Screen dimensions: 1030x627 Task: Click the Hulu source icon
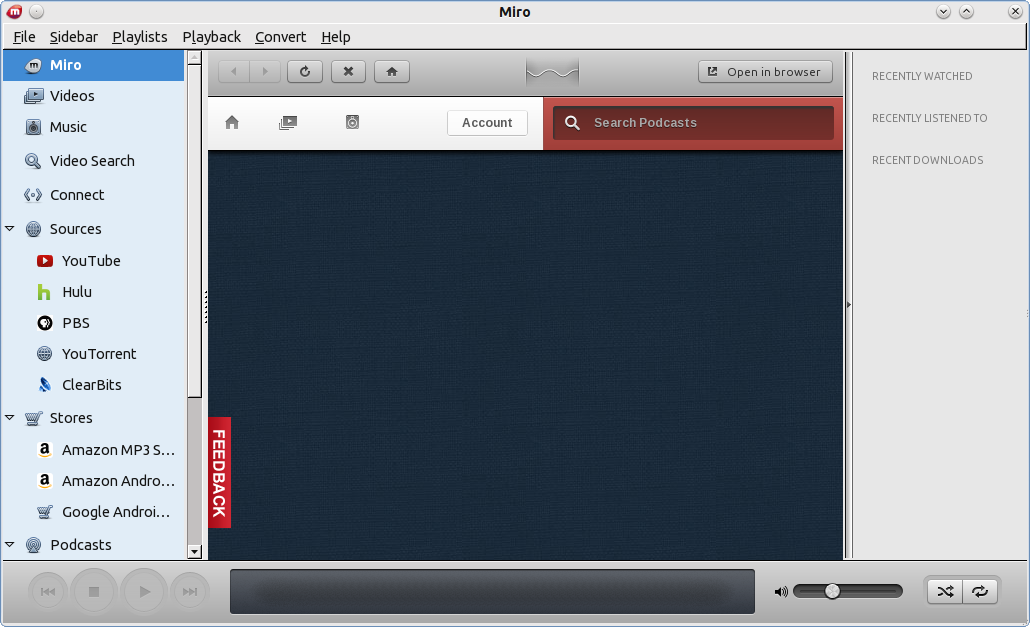coord(44,292)
